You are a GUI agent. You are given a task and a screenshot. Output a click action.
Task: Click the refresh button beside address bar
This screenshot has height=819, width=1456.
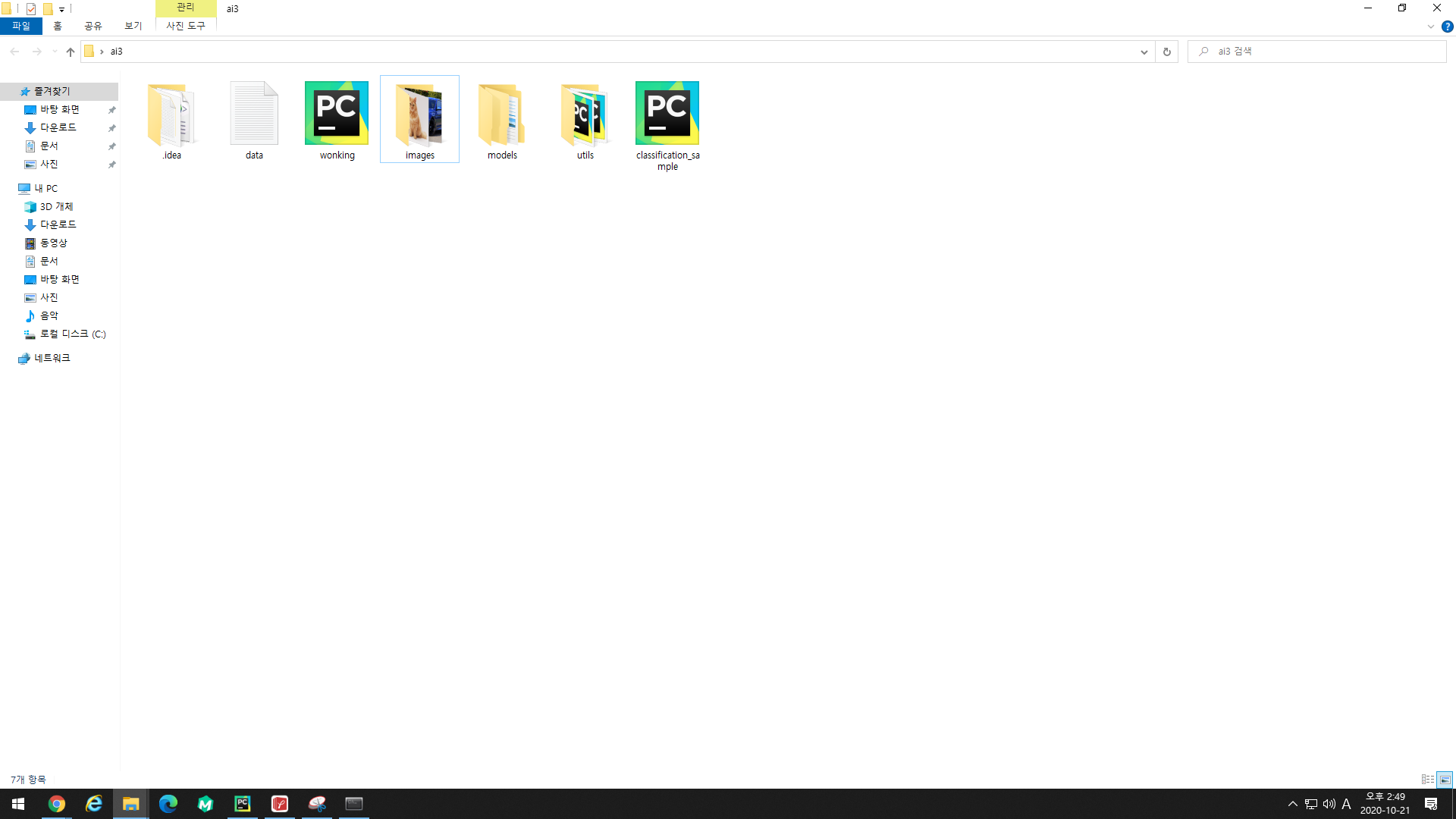coord(1166,52)
